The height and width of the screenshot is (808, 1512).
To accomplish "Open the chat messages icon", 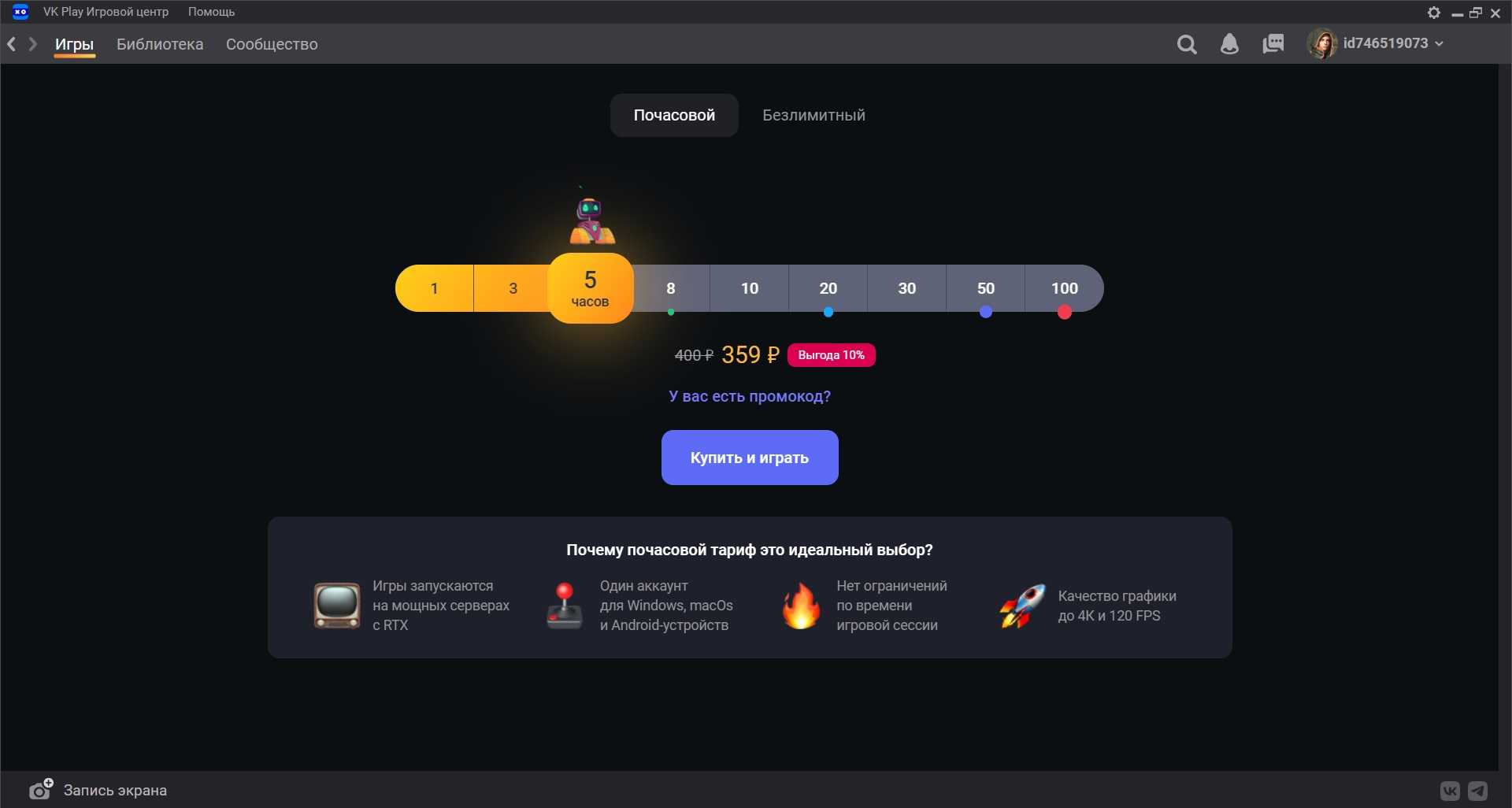I will click(1273, 44).
